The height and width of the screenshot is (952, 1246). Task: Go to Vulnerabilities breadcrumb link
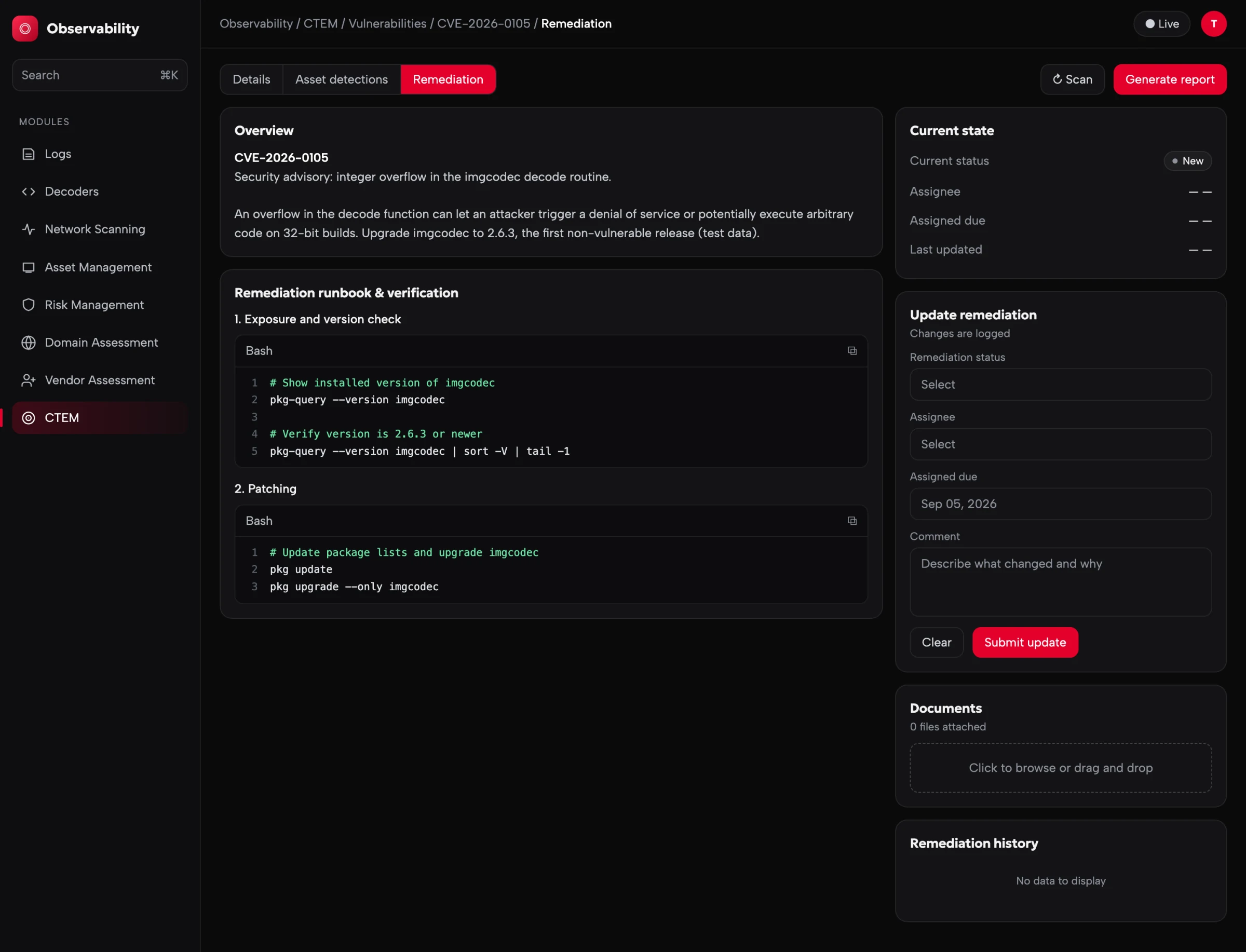pyautogui.click(x=387, y=24)
